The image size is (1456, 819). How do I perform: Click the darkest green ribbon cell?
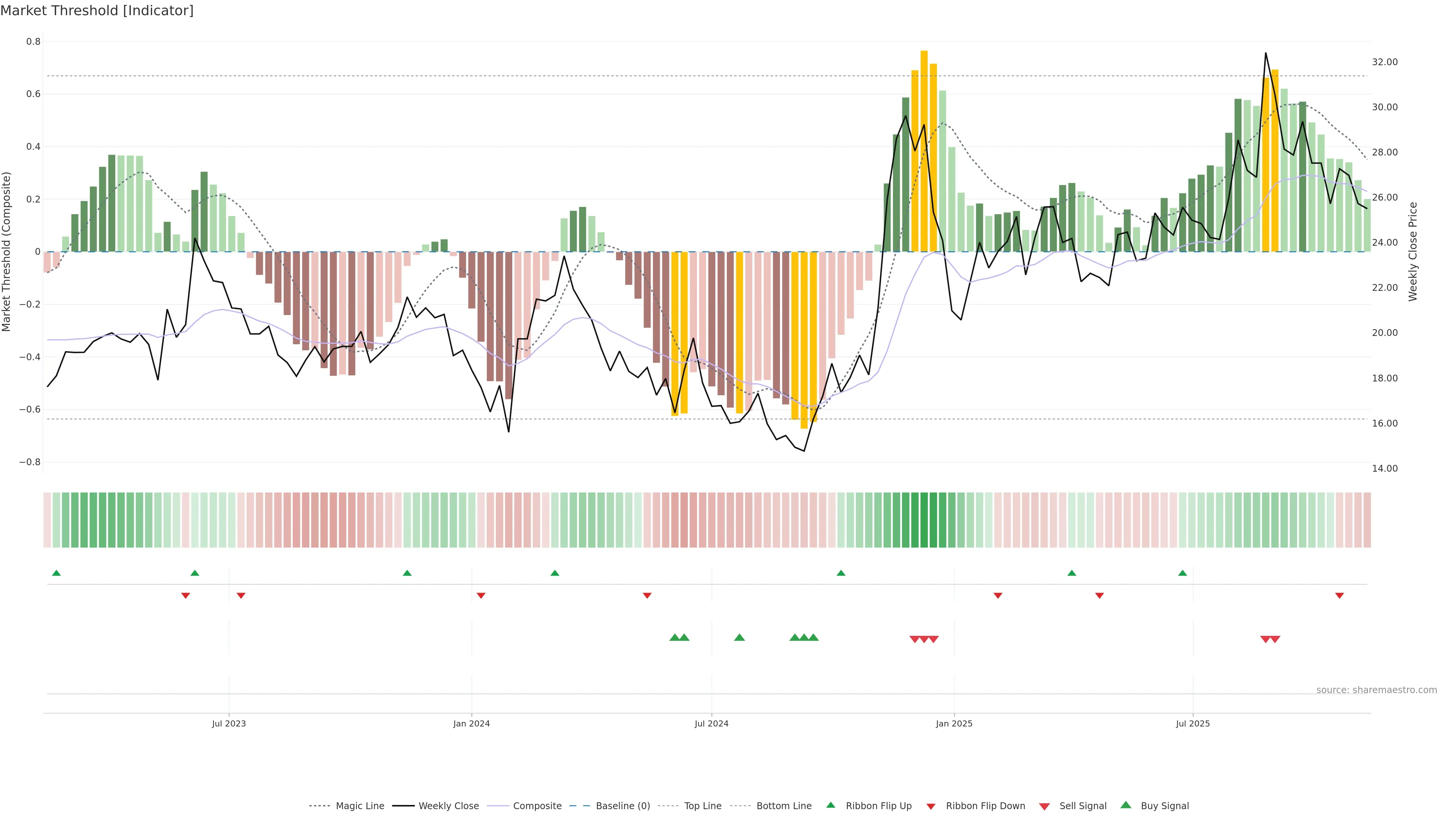pos(924,519)
